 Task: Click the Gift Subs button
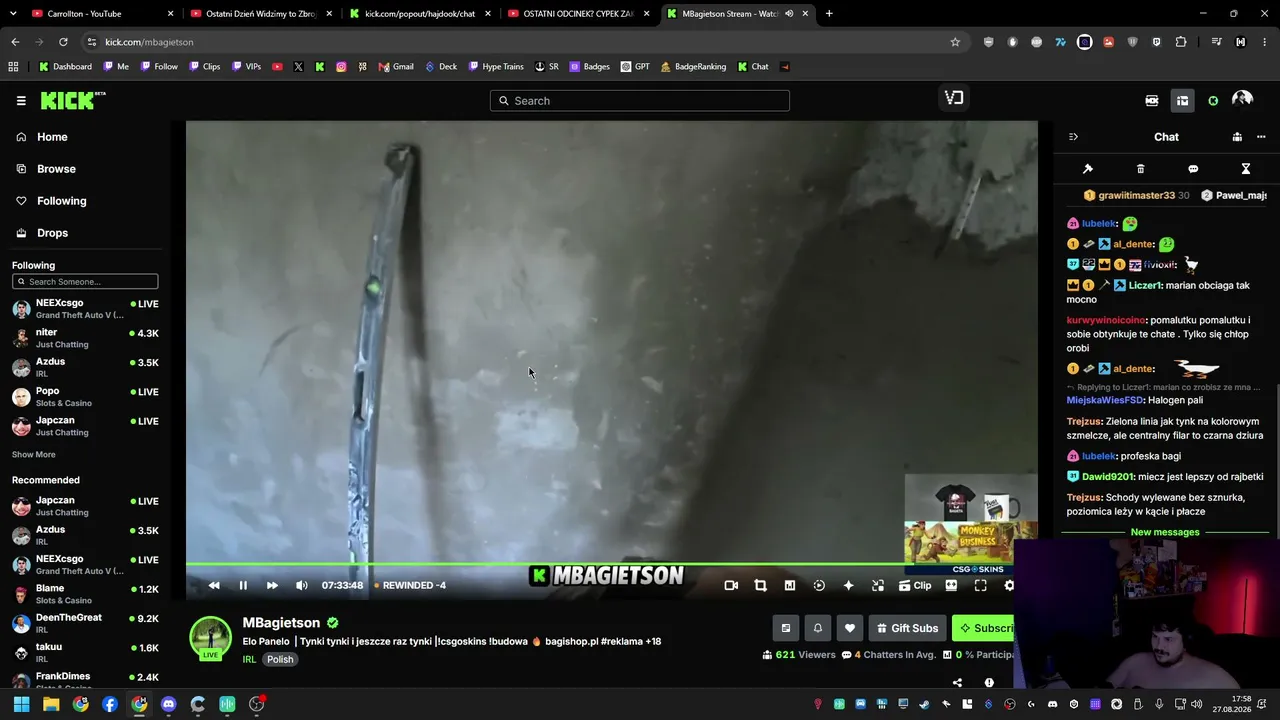coord(908,628)
